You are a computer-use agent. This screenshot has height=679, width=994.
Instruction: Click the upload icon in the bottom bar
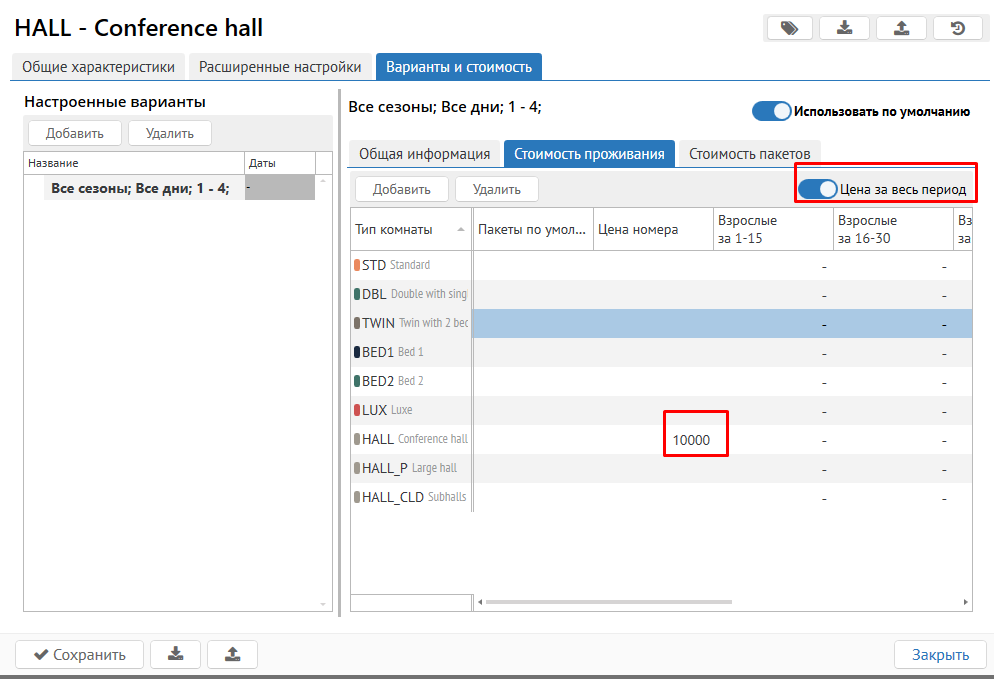click(232, 654)
